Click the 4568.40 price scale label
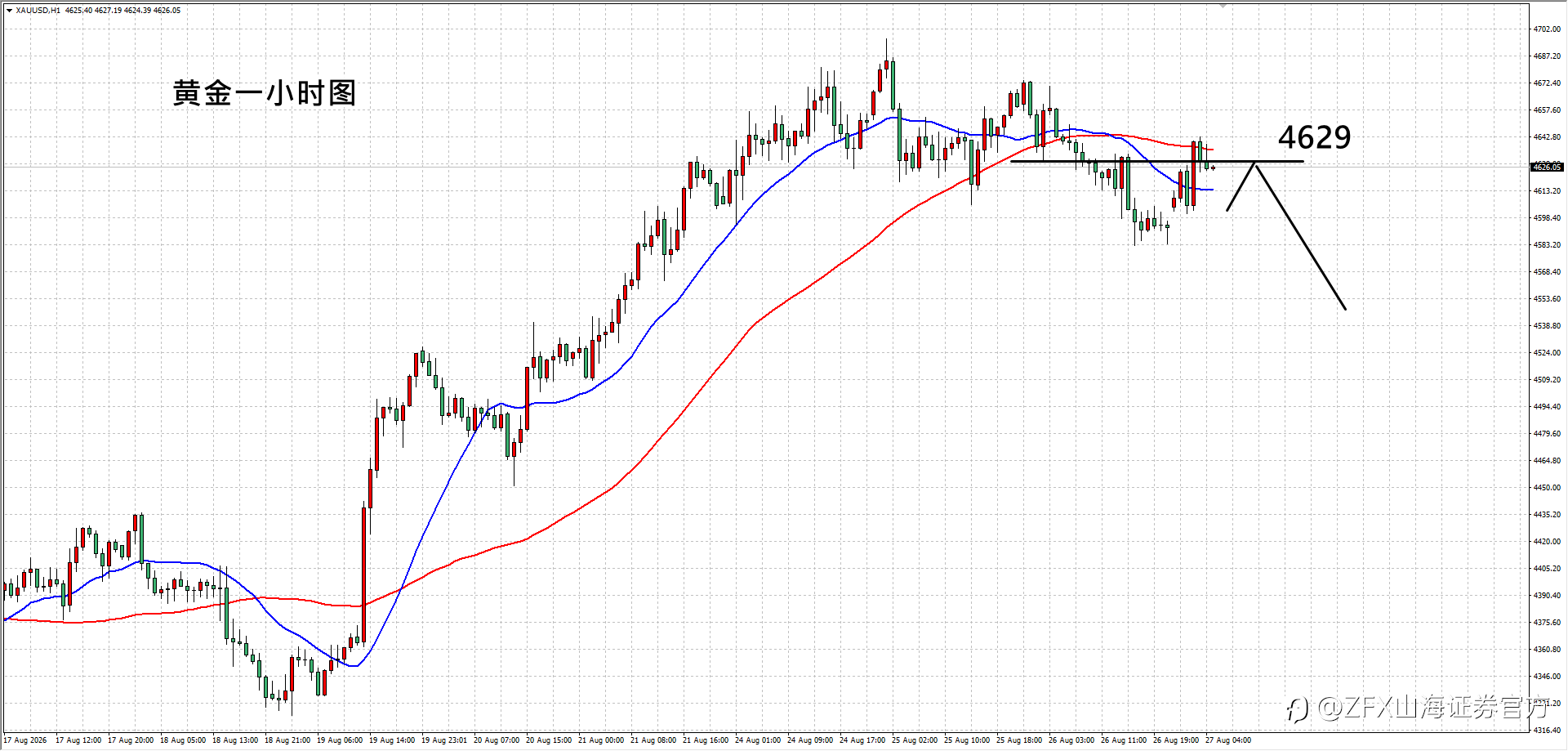The width and height of the screenshot is (1568, 751). (1547, 272)
